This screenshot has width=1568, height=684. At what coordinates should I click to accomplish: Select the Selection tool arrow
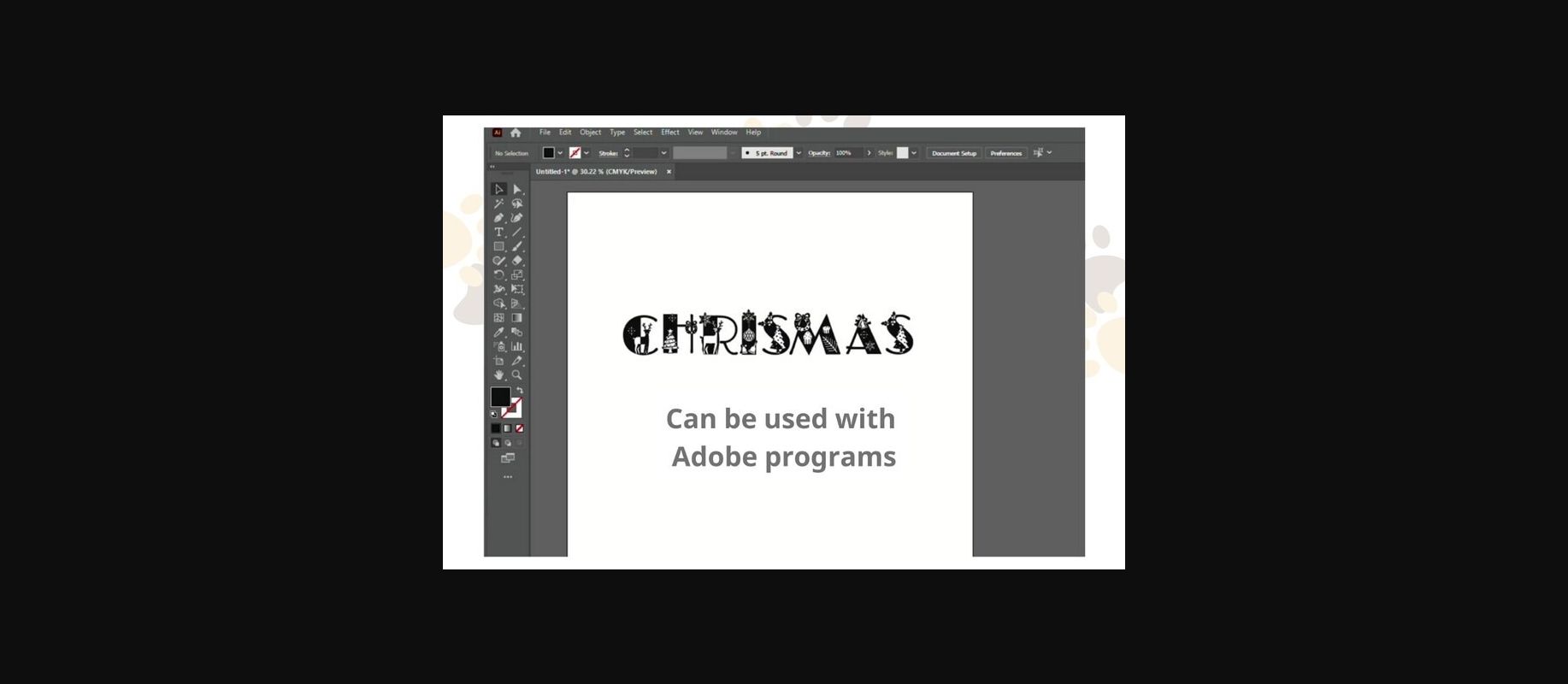pos(499,189)
